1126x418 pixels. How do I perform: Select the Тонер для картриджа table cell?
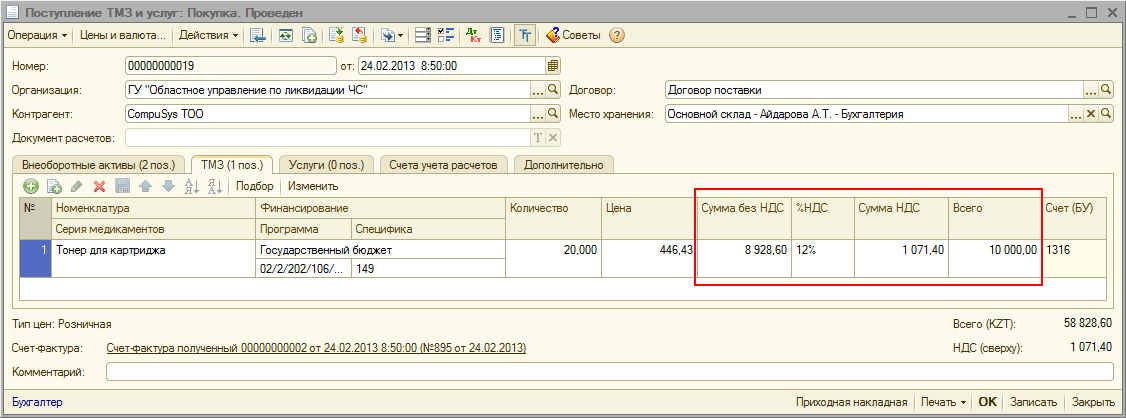click(150, 250)
